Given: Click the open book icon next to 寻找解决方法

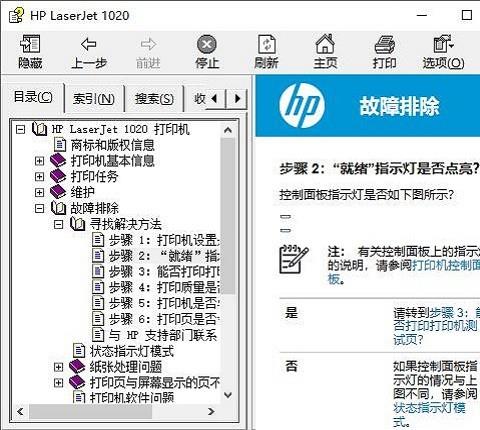Looking at the screenshot, I should click(78, 224).
